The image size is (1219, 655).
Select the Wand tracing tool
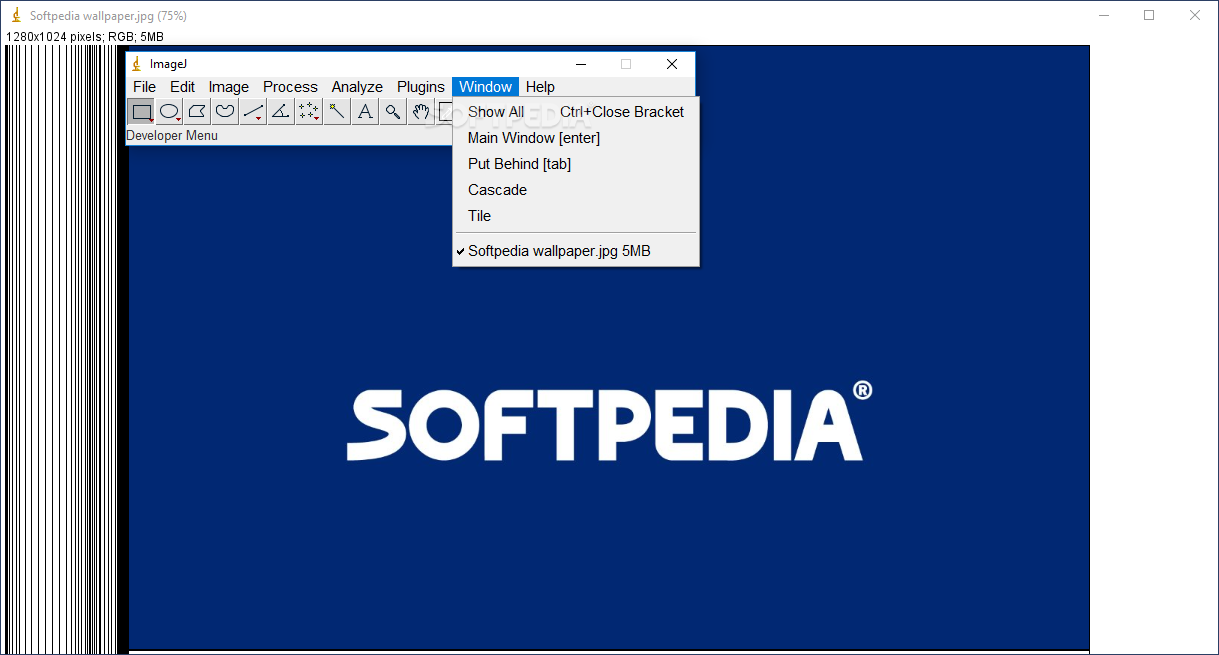pos(338,112)
